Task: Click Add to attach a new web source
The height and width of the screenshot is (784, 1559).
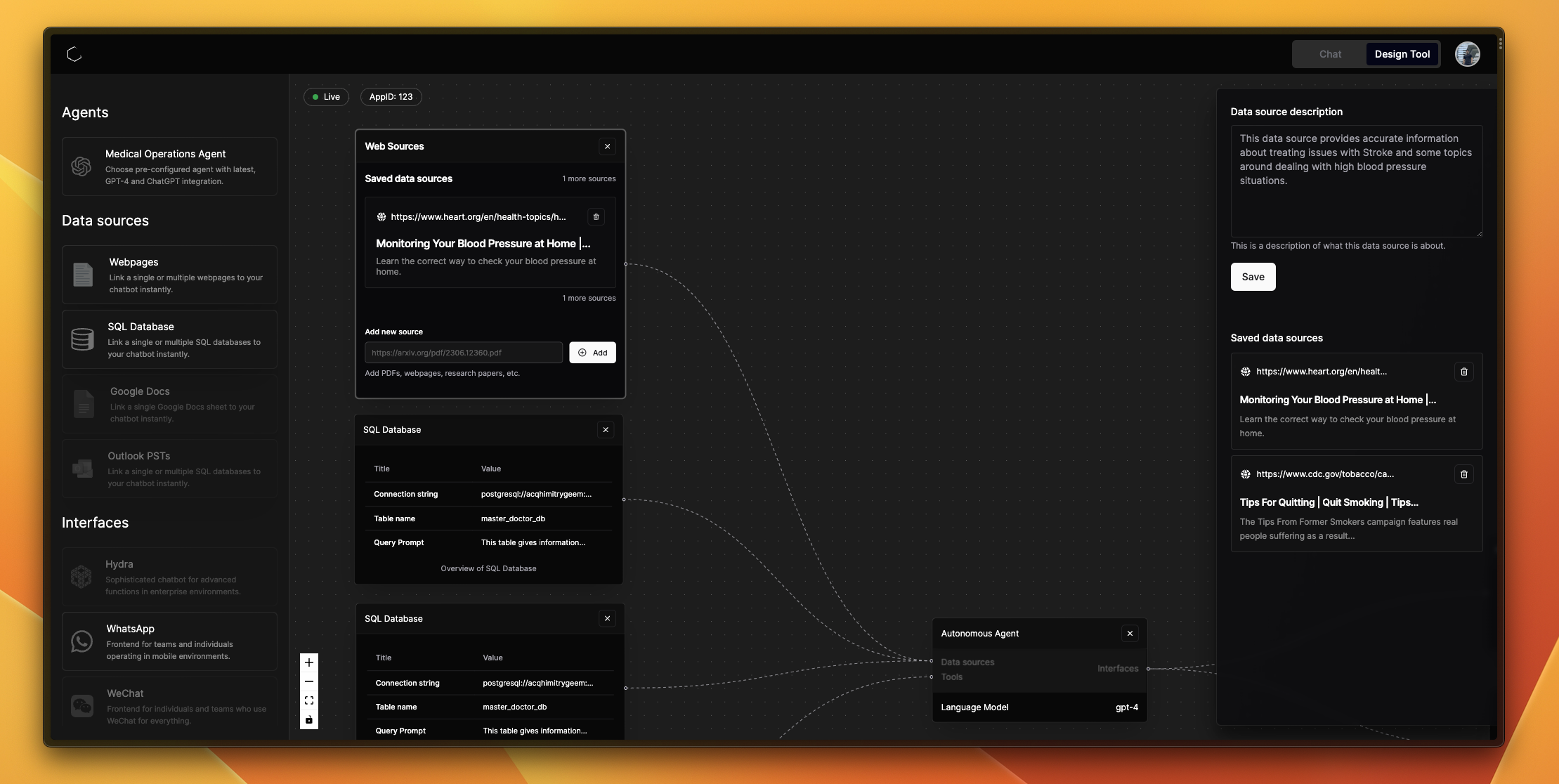Action: pyautogui.click(x=592, y=352)
